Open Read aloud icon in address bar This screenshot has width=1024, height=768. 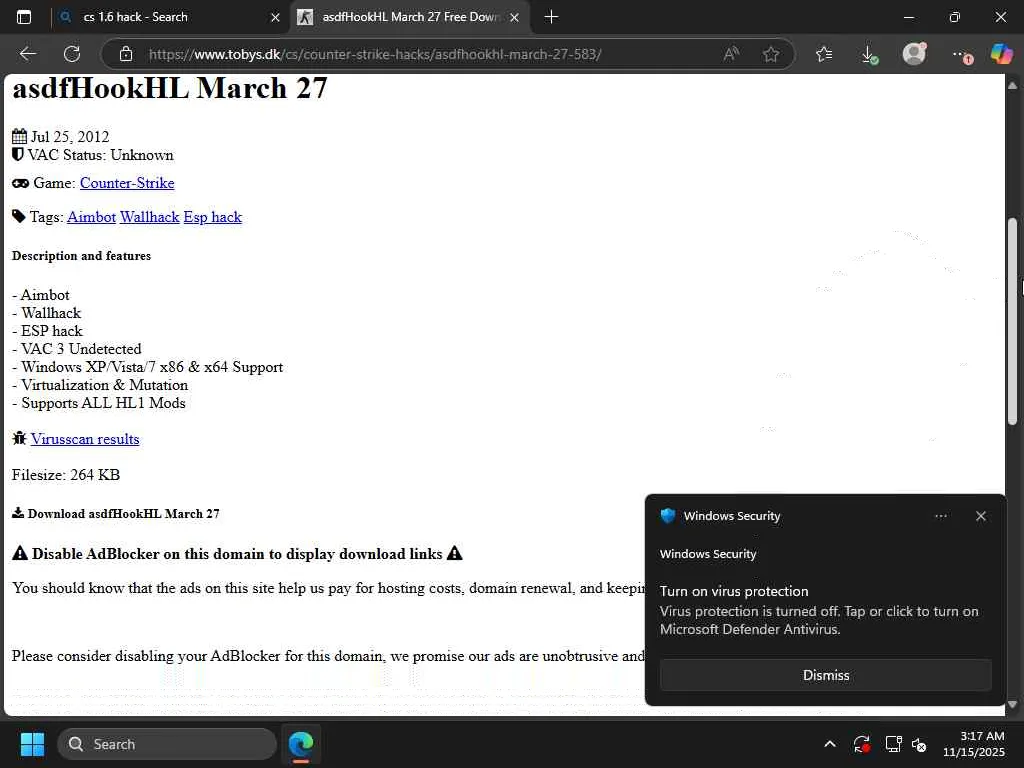731,54
